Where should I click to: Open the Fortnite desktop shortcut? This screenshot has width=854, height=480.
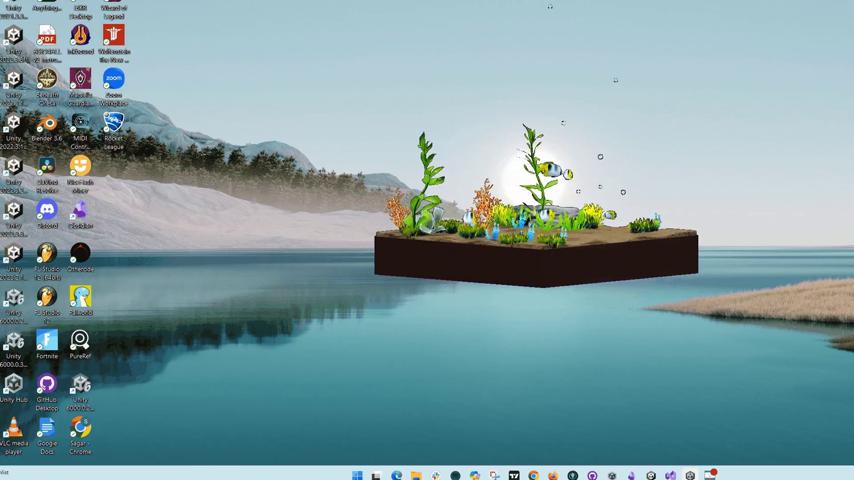click(x=47, y=341)
